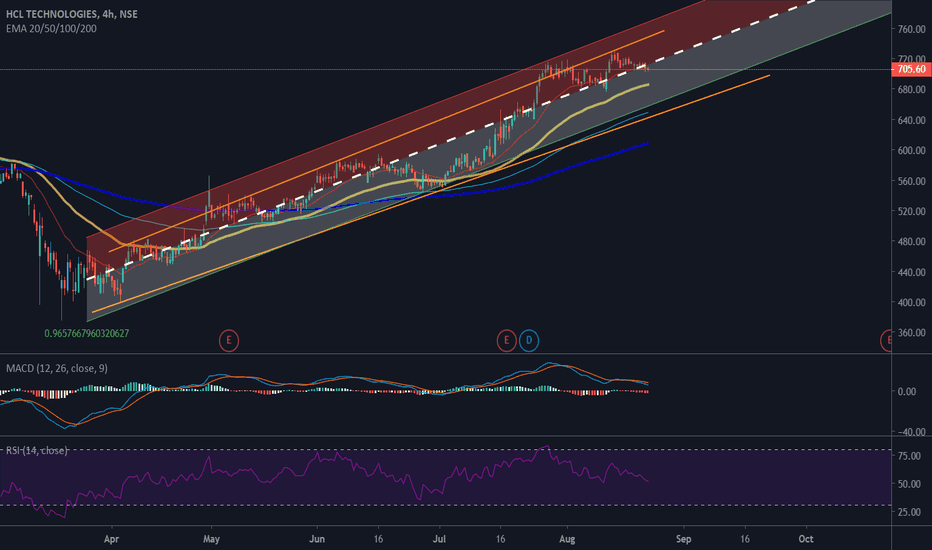Click the Aug label on time axis
Viewport: 932px width, 550px height.
(567, 539)
